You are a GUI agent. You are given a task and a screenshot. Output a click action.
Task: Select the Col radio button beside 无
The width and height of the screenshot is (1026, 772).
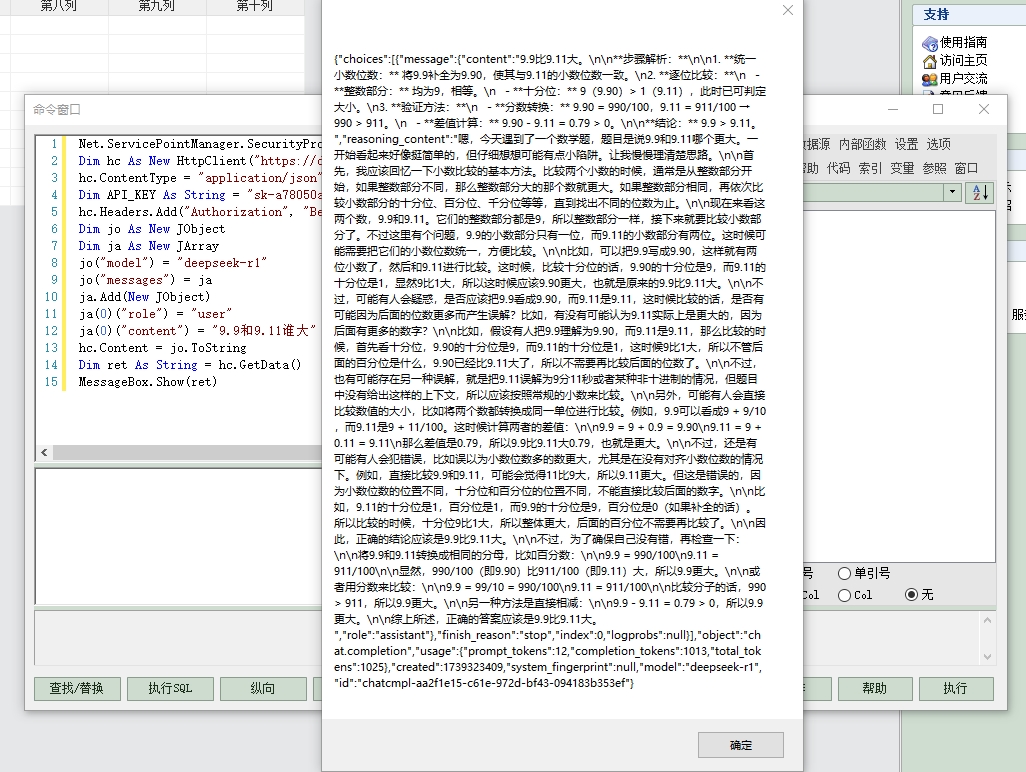(x=845, y=595)
